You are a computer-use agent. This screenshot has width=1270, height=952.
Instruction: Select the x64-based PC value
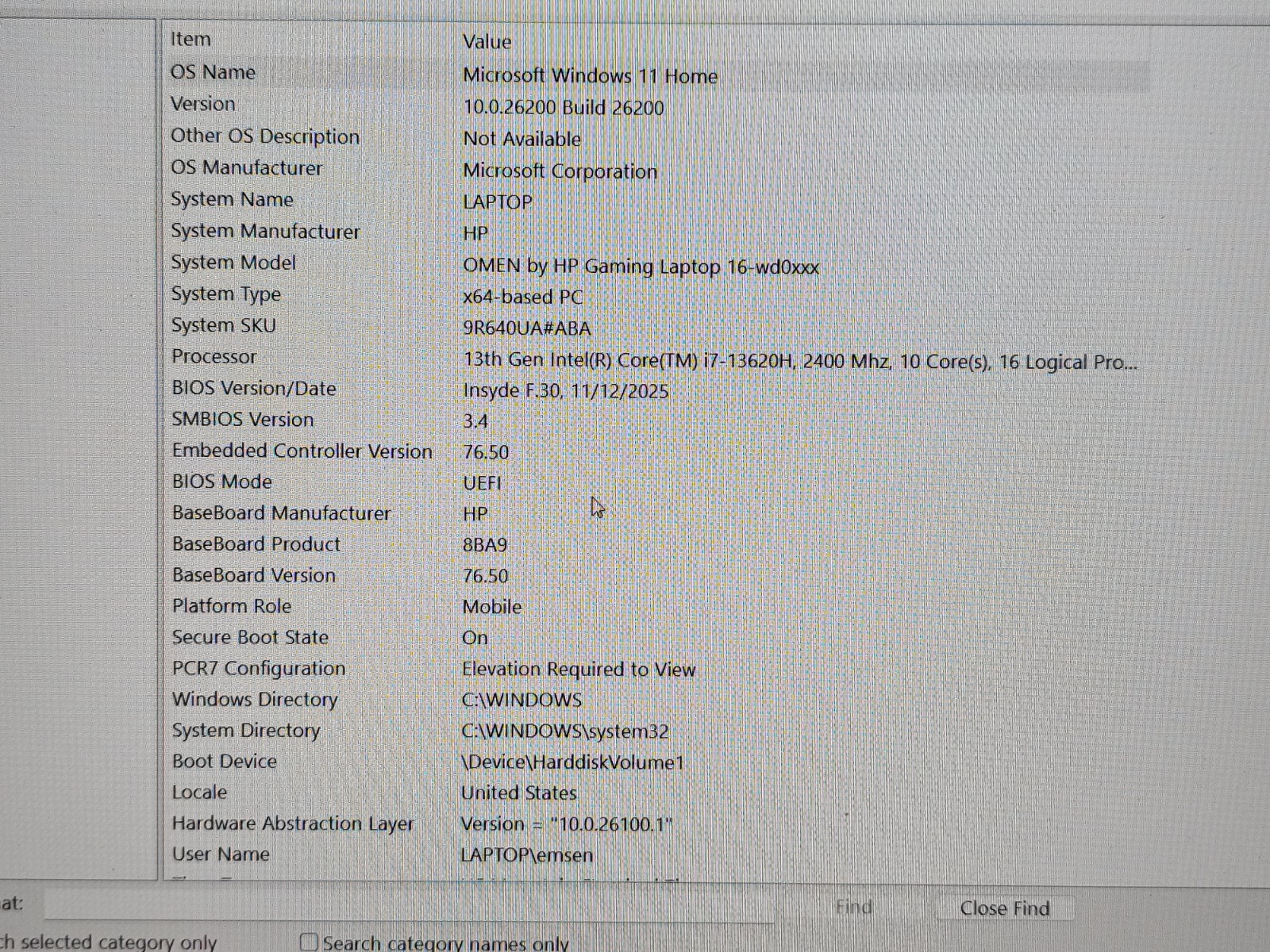pyautogui.click(x=523, y=297)
